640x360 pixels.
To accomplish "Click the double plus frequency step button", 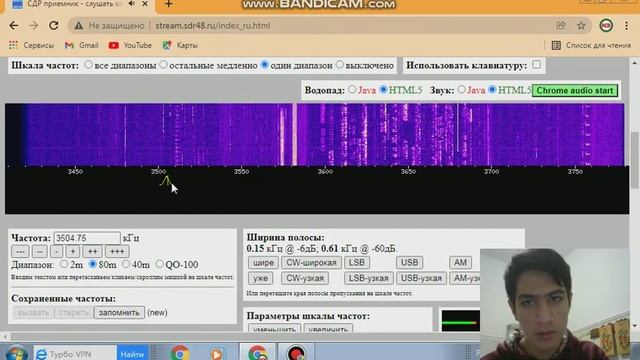I will coord(92,251).
